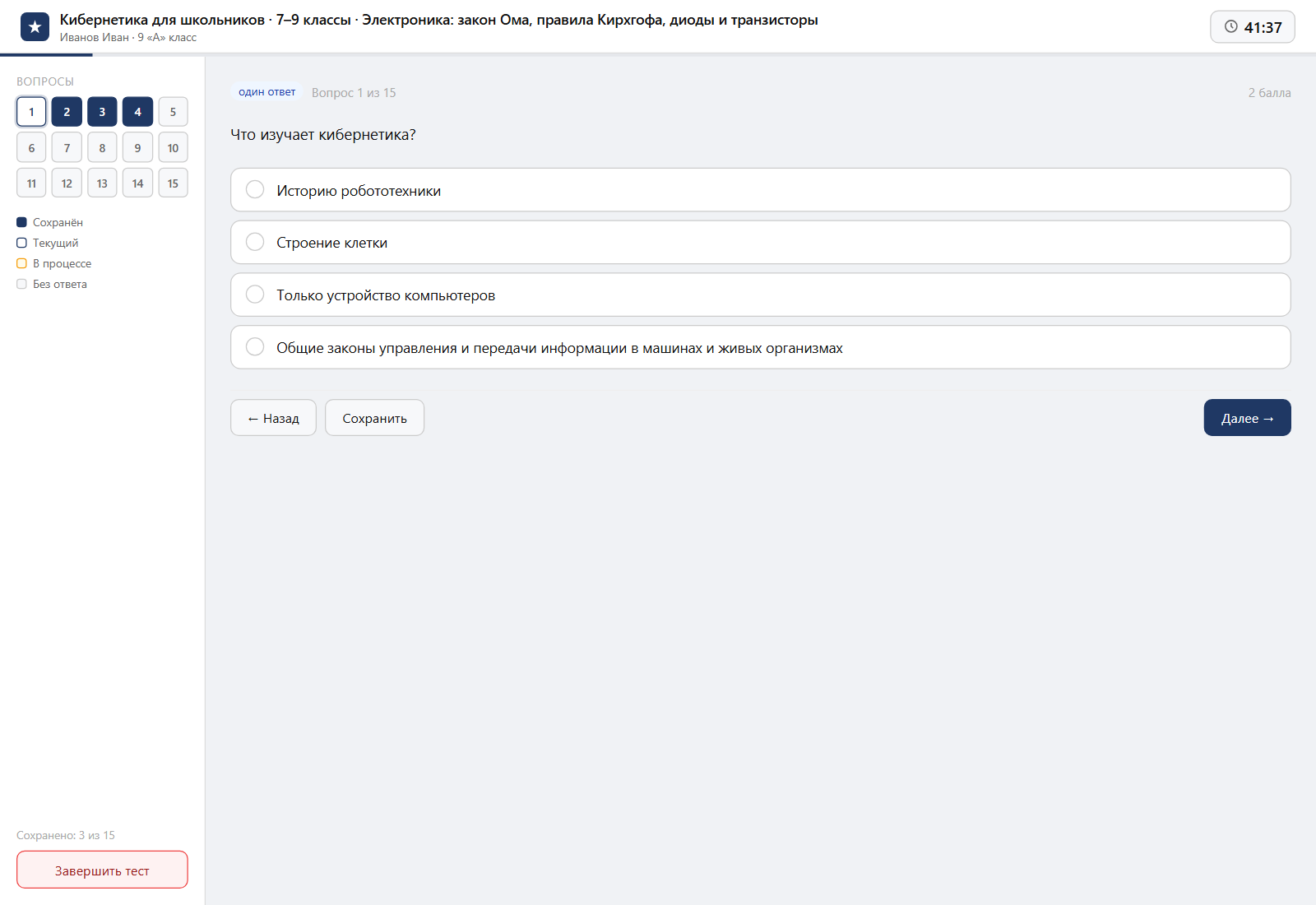The width and height of the screenshot is (1316, 905).
Task: Finish the test with 'Завершить тест'
Action: click(102, 870)
